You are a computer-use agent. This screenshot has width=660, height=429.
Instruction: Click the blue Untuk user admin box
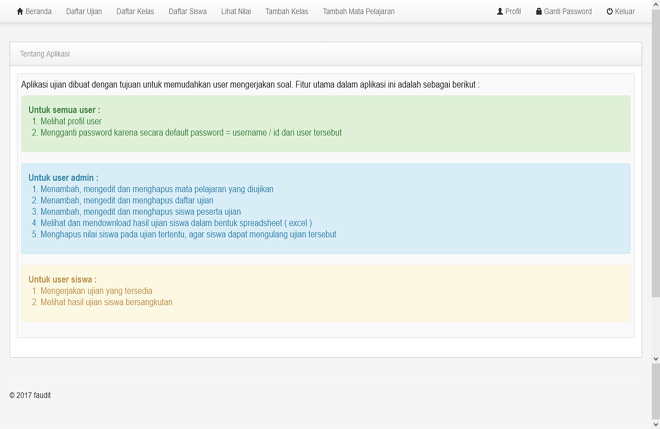tap(326, 208)
